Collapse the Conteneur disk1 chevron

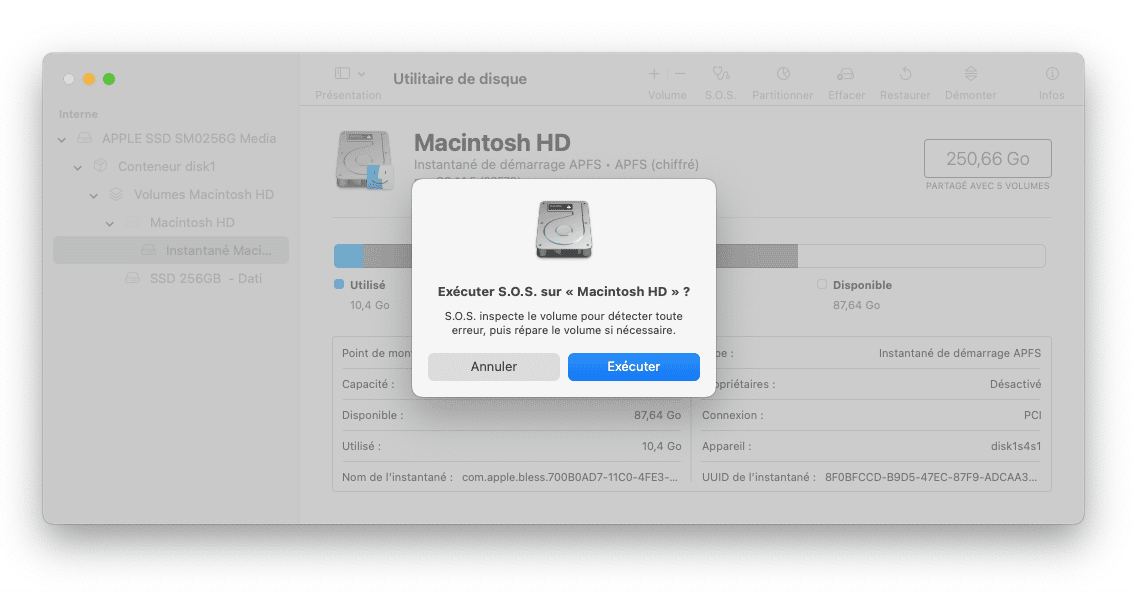tap(78, 167)
